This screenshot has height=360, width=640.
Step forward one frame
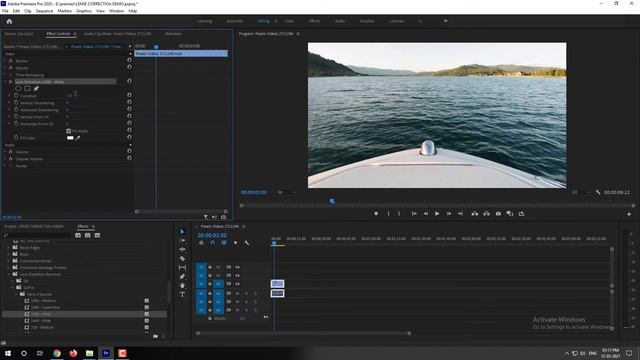coord(449,213)
